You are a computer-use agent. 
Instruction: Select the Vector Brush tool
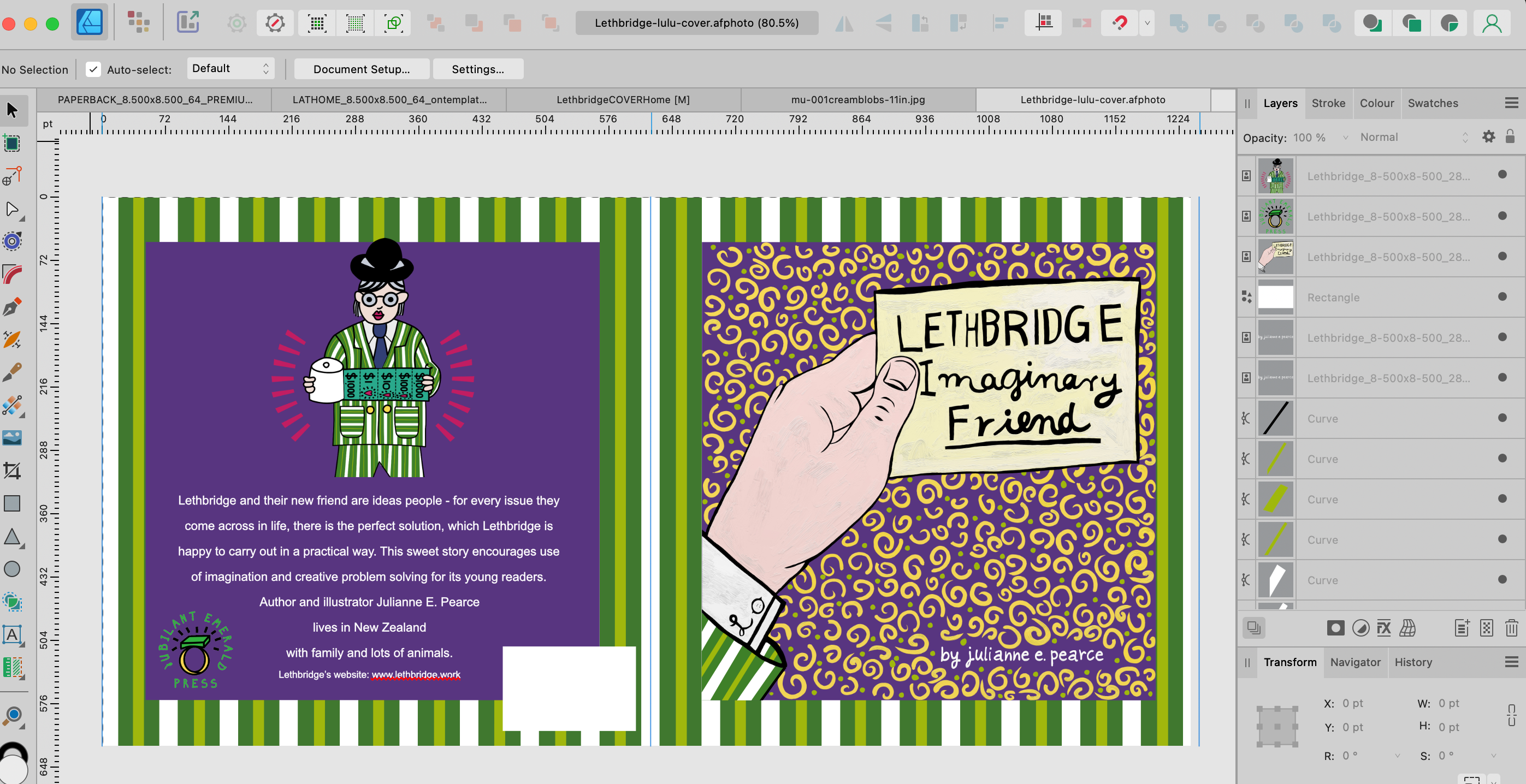click(x=12, y=372)
